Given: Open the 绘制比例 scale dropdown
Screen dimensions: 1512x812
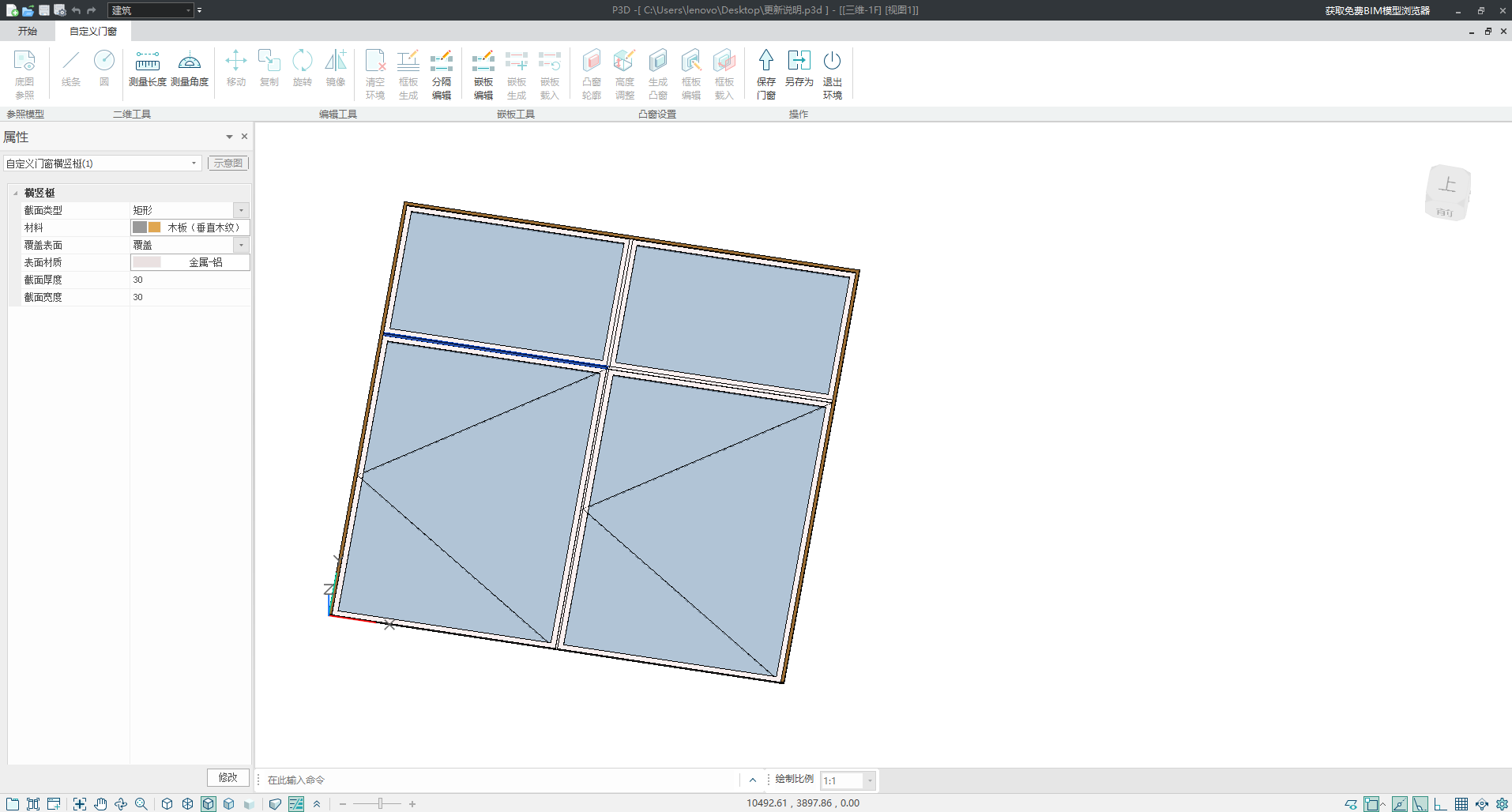Looking at the screenshot, I should [x=869, y=780].
